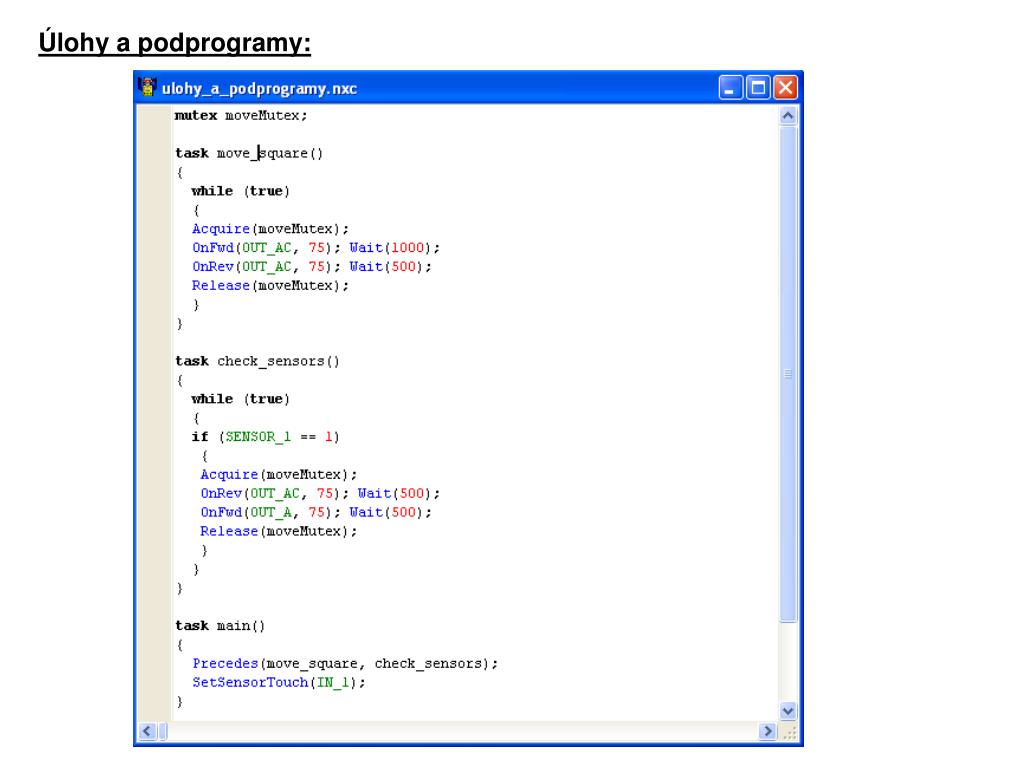Click the vertical scrollbar down arrow
The width and height of the screenshot is (1024, 768).
(x=788, y=711)
